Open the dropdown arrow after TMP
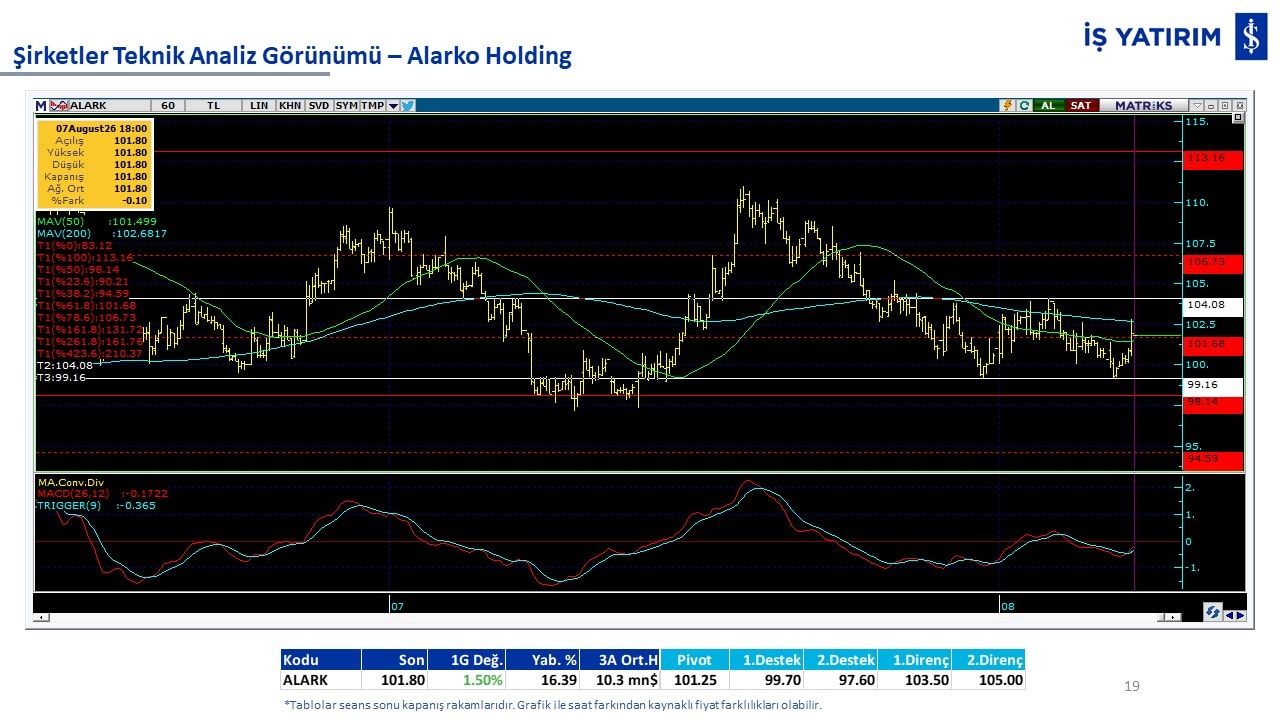This screenshot has width=1280, height=720. pyautogui.click(x=393, y=105)
